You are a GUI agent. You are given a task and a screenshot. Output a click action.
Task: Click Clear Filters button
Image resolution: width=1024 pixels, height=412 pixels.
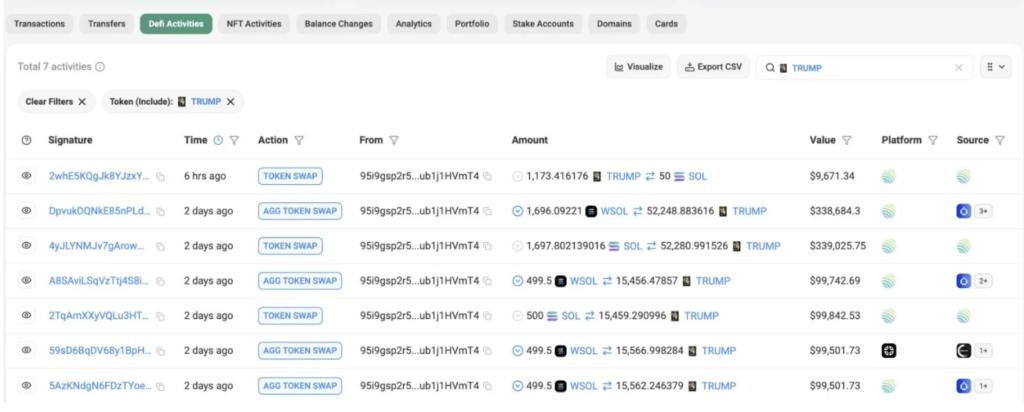click(56, 102)
